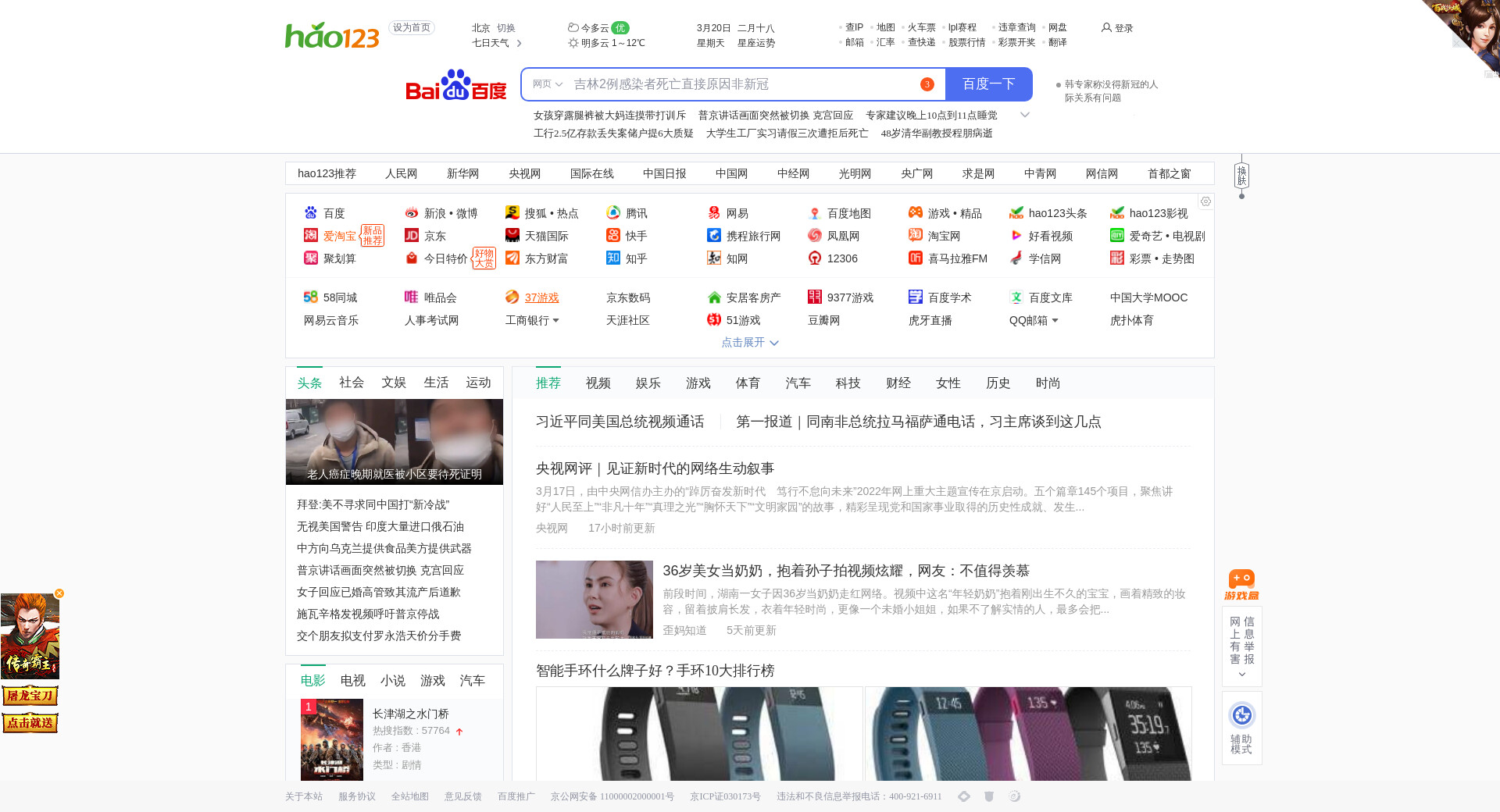1500x812 pixels.
Task: Click in the Baidu search input field
Action: (742, 84)
